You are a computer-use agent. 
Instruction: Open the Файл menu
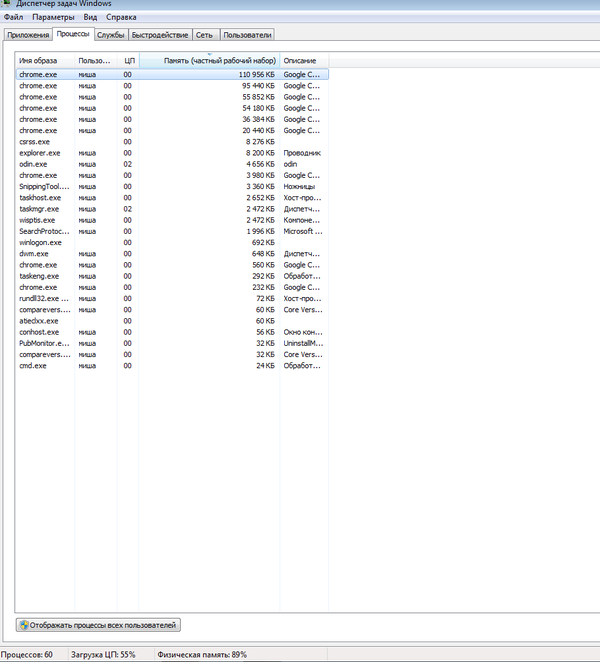click(x=13, y=18)
